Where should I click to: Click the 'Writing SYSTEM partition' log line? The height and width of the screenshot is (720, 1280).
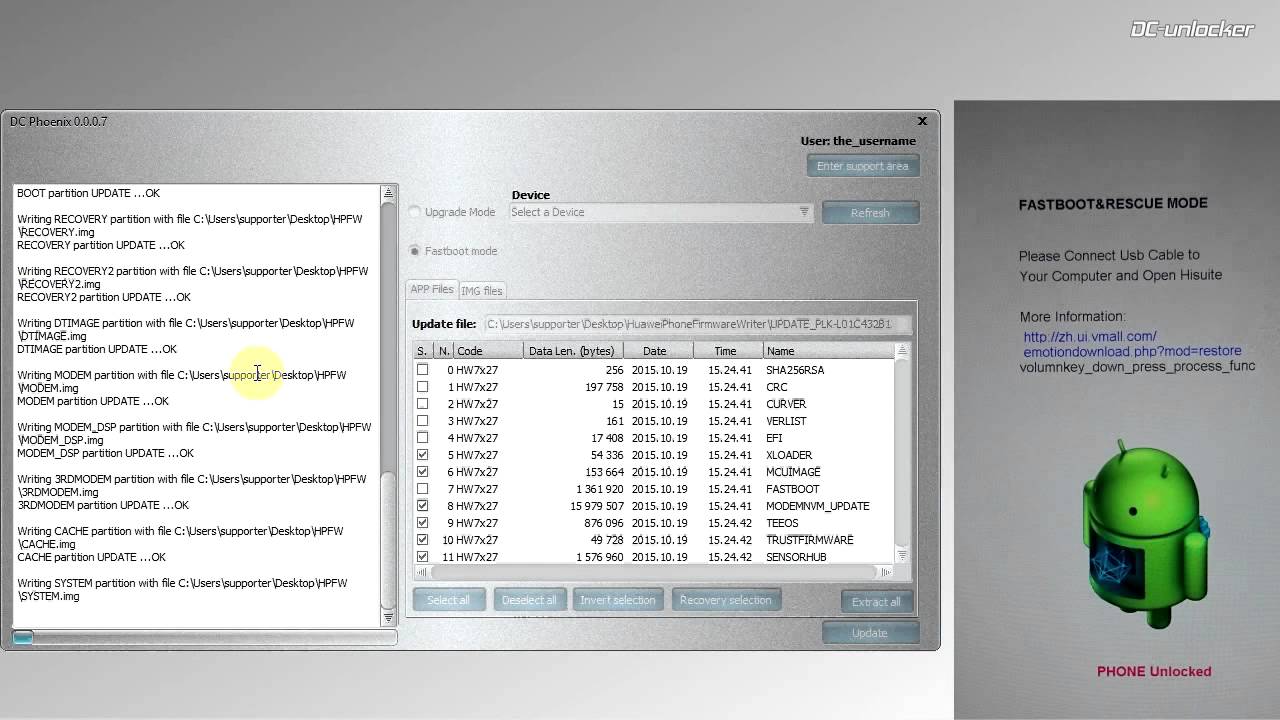click(182, 589)
